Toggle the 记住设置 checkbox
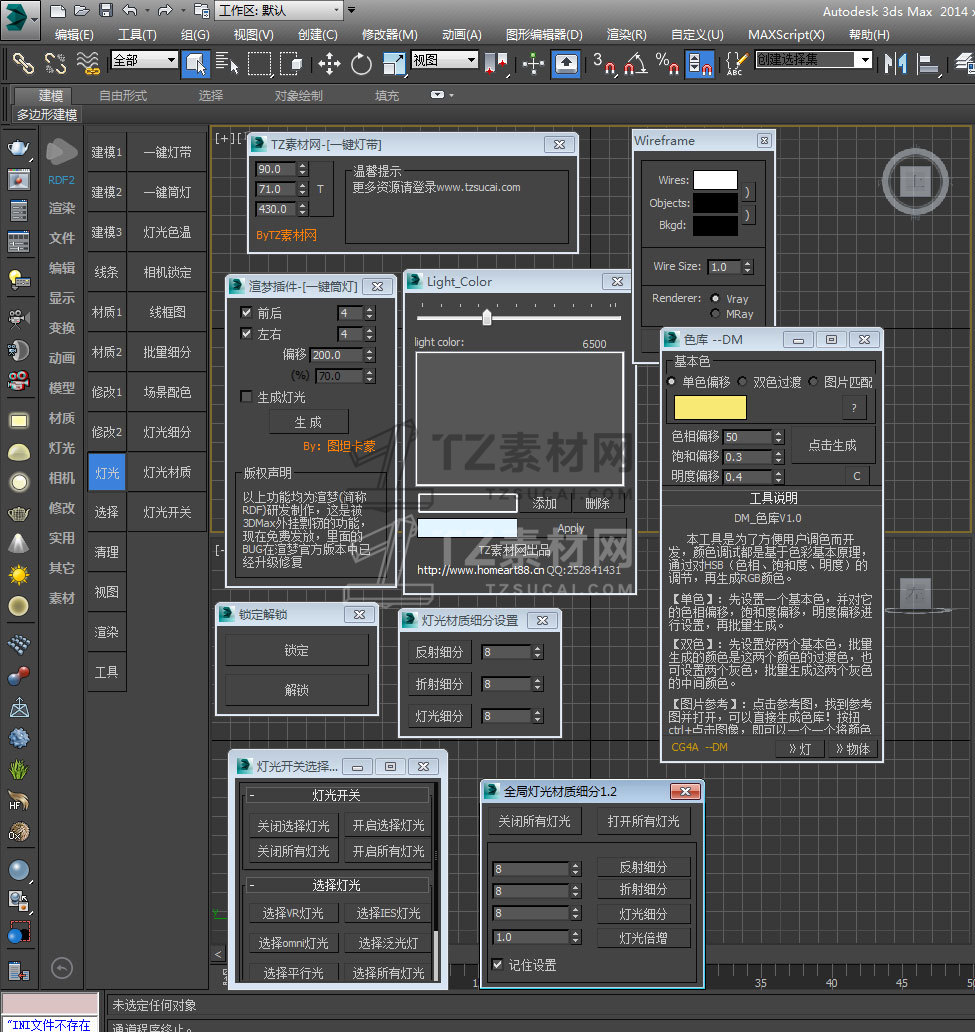The width and height of the screenshot is (975, 1032). 498,964
